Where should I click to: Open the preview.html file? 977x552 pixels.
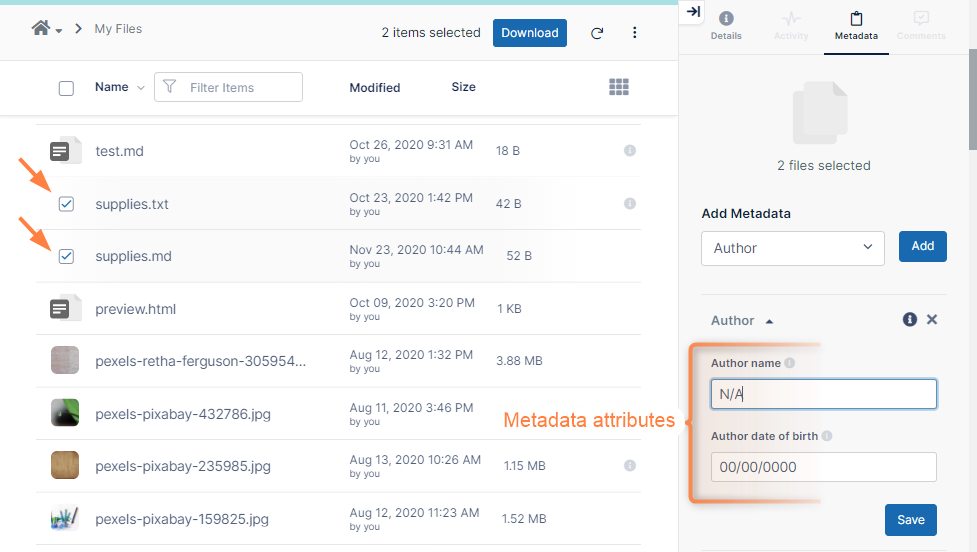click(x=135, y=309)
